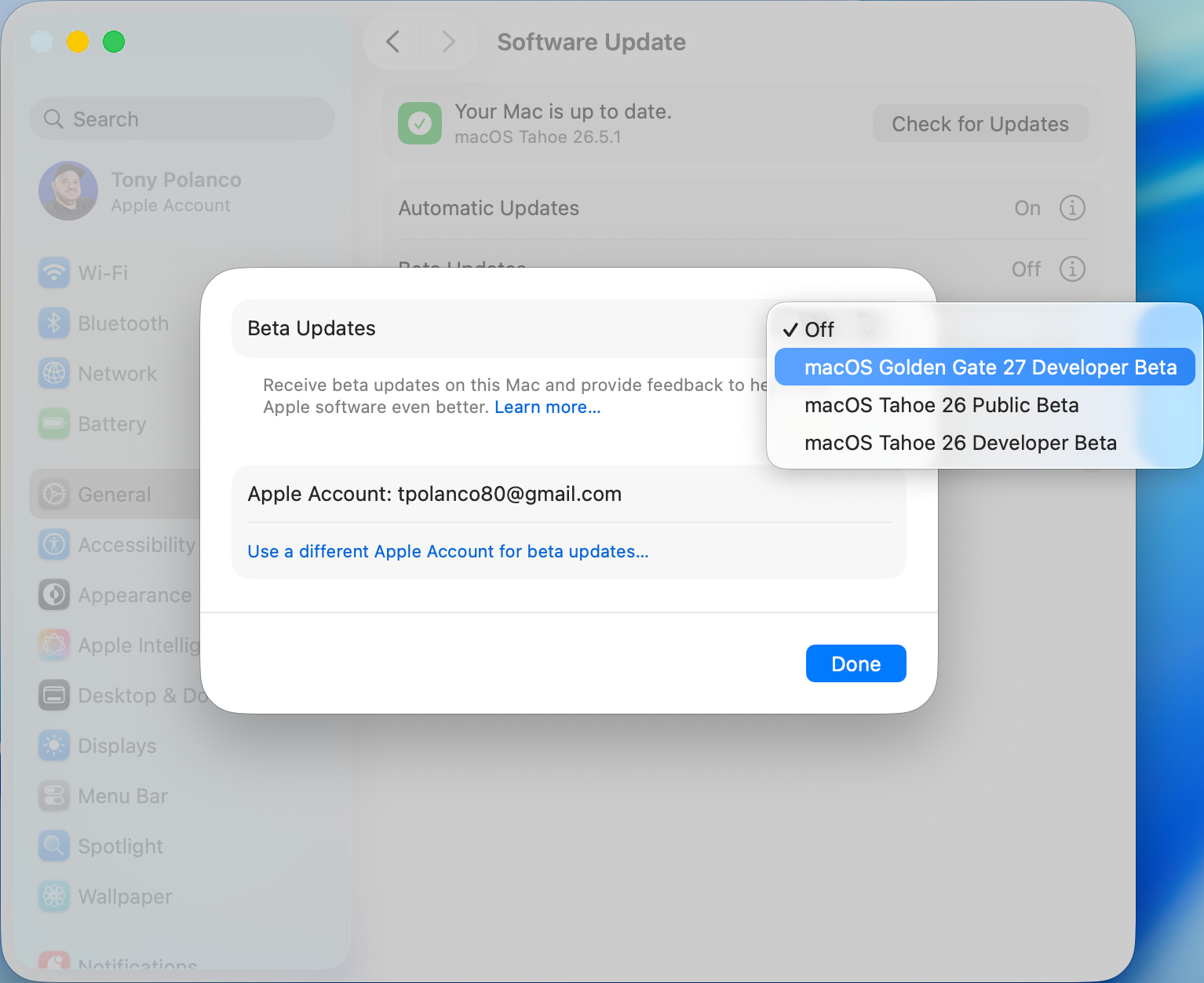Click the Beta Updates dialog label

coord(312,328)
